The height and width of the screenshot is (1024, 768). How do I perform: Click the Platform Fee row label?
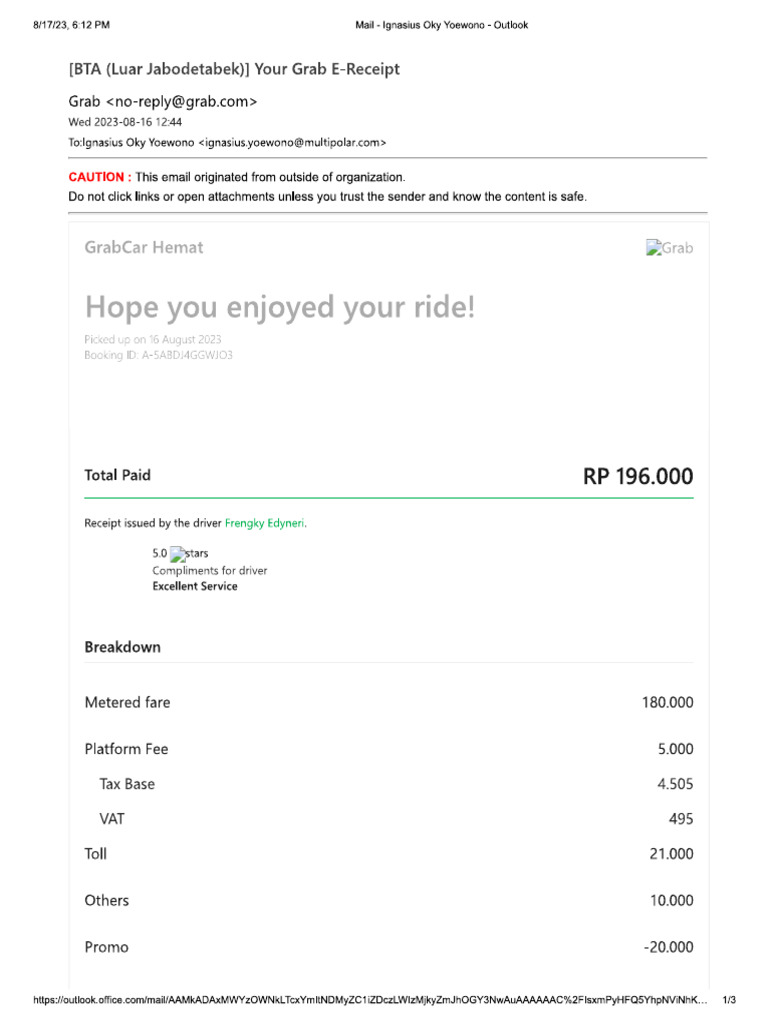coord(126,749)
